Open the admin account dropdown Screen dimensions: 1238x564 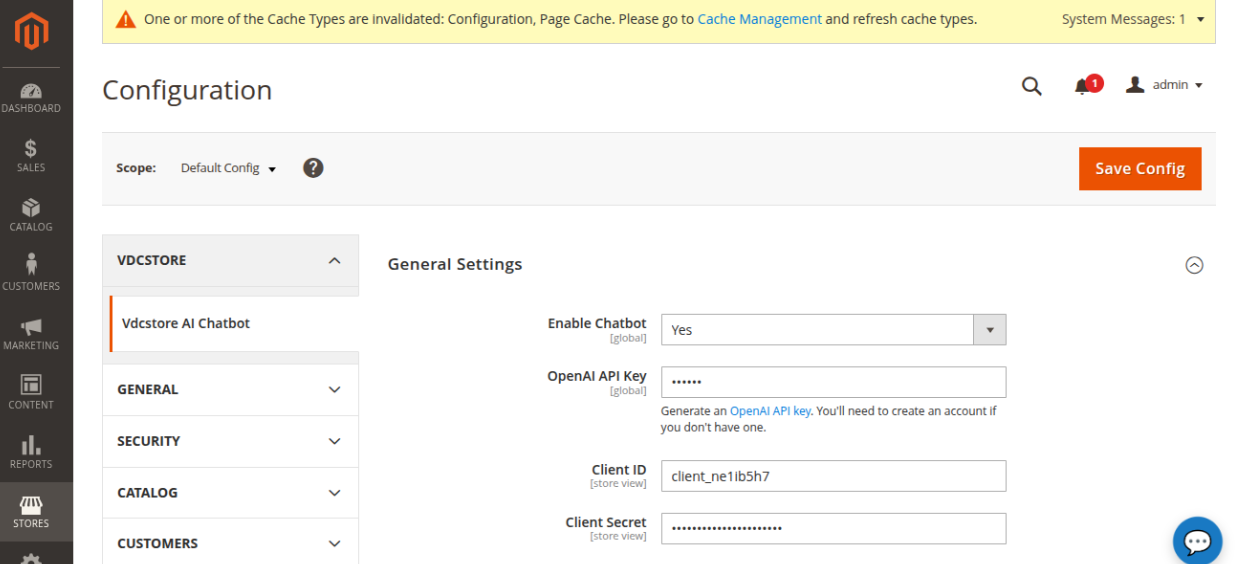coord(1165,86)
